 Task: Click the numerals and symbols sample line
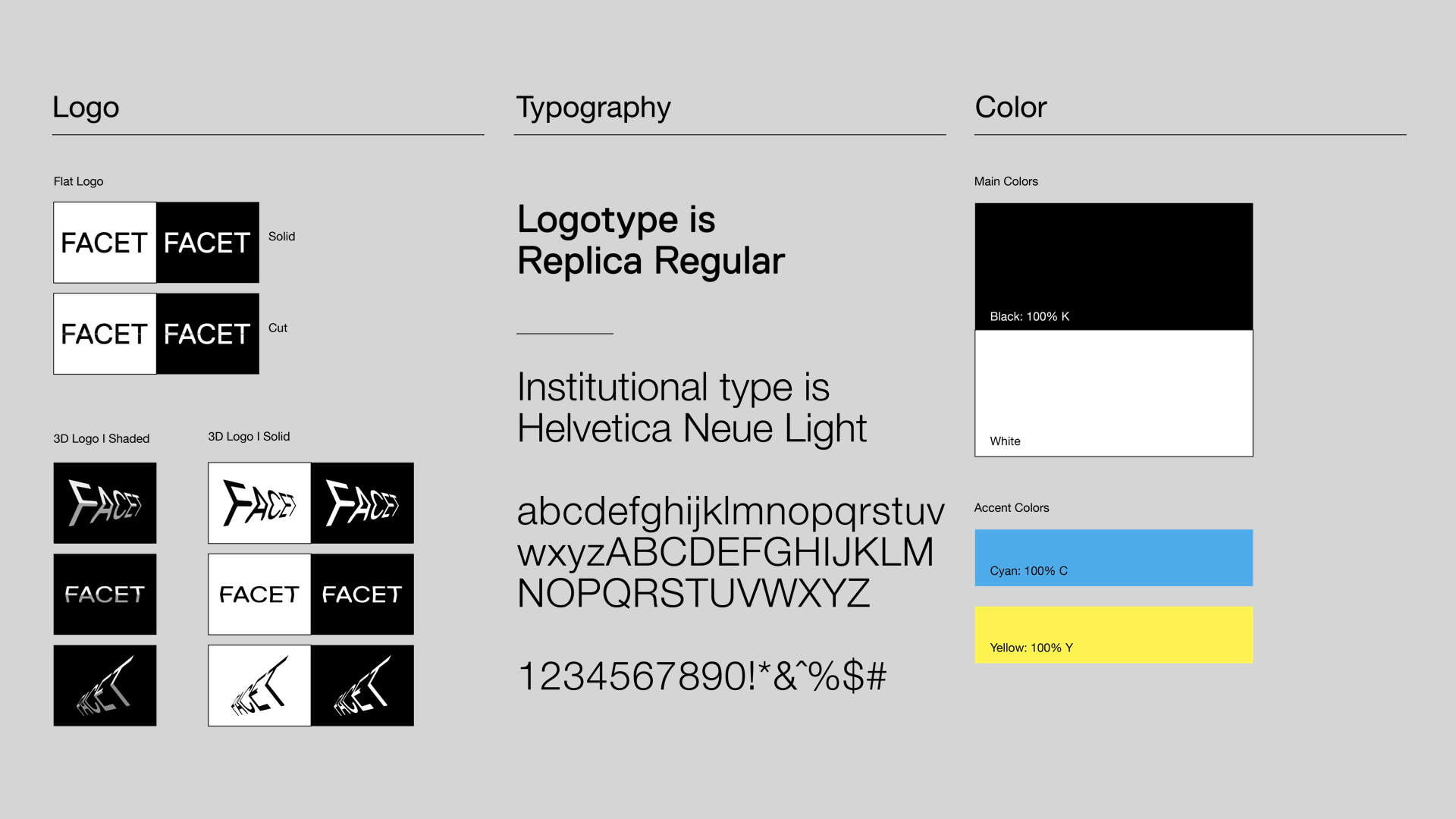point(702,676)
